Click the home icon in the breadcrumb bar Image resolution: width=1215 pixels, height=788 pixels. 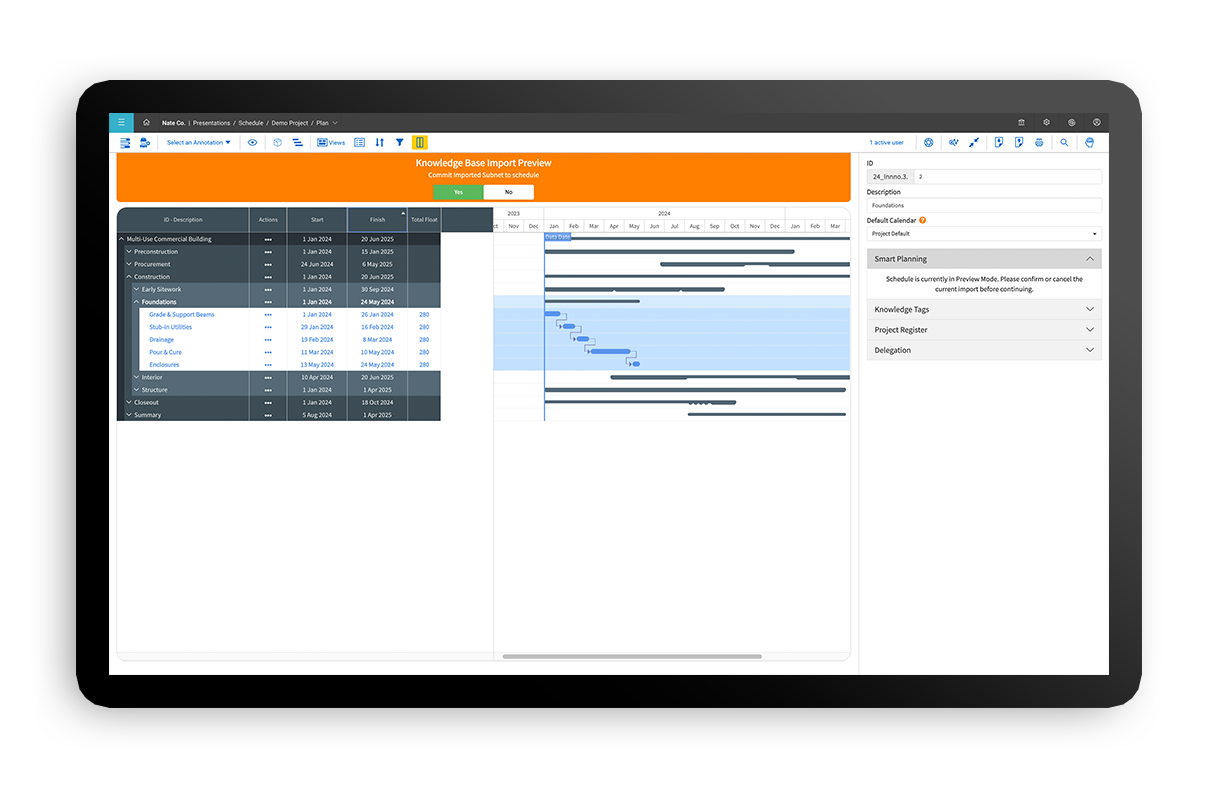coord(146,122)
